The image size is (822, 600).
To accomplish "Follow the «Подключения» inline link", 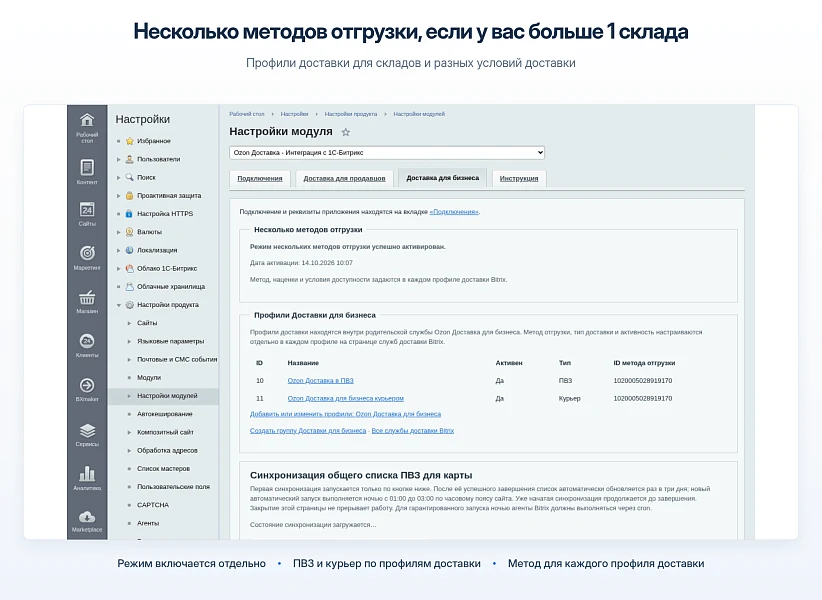I will [454, 212].
